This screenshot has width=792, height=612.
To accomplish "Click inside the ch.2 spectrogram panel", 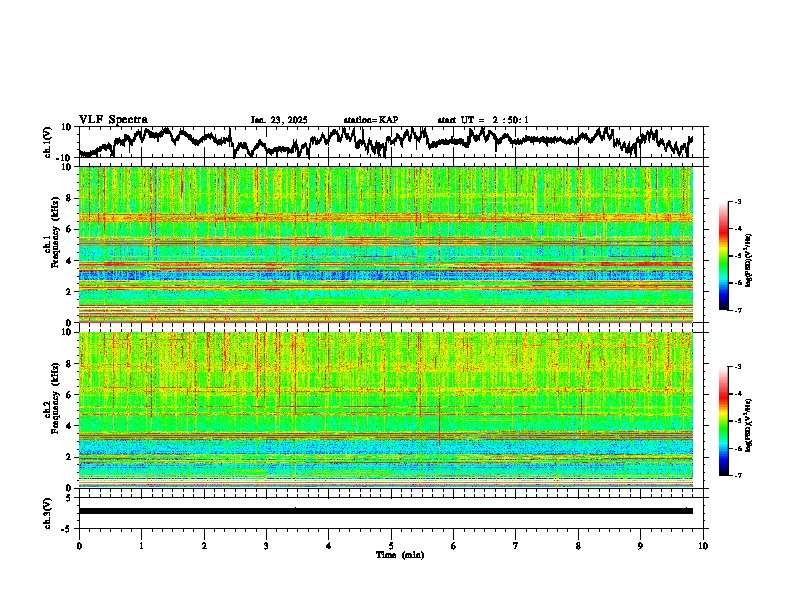I will [386, 410].
